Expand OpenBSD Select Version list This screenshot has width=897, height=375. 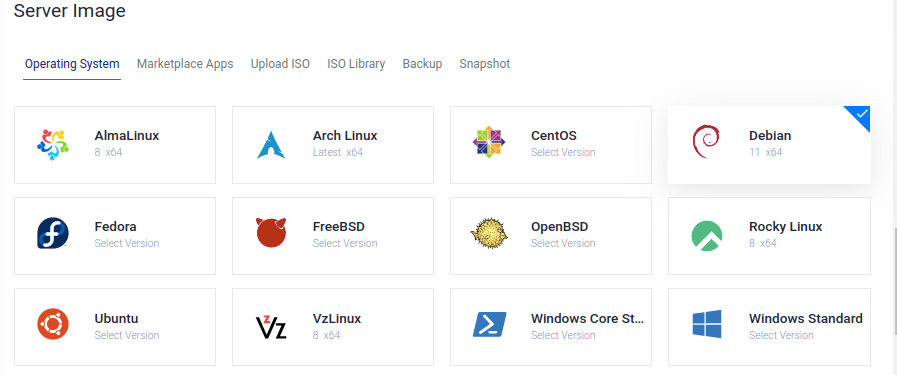(563, 244)
